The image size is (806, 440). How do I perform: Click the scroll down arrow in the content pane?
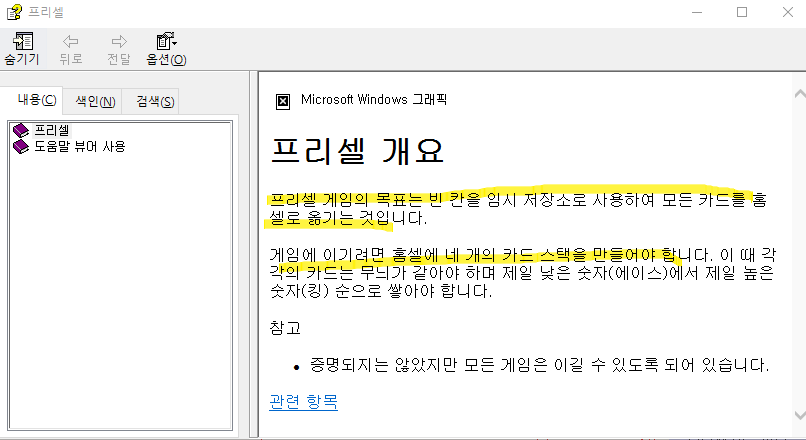tap(800, 415)
